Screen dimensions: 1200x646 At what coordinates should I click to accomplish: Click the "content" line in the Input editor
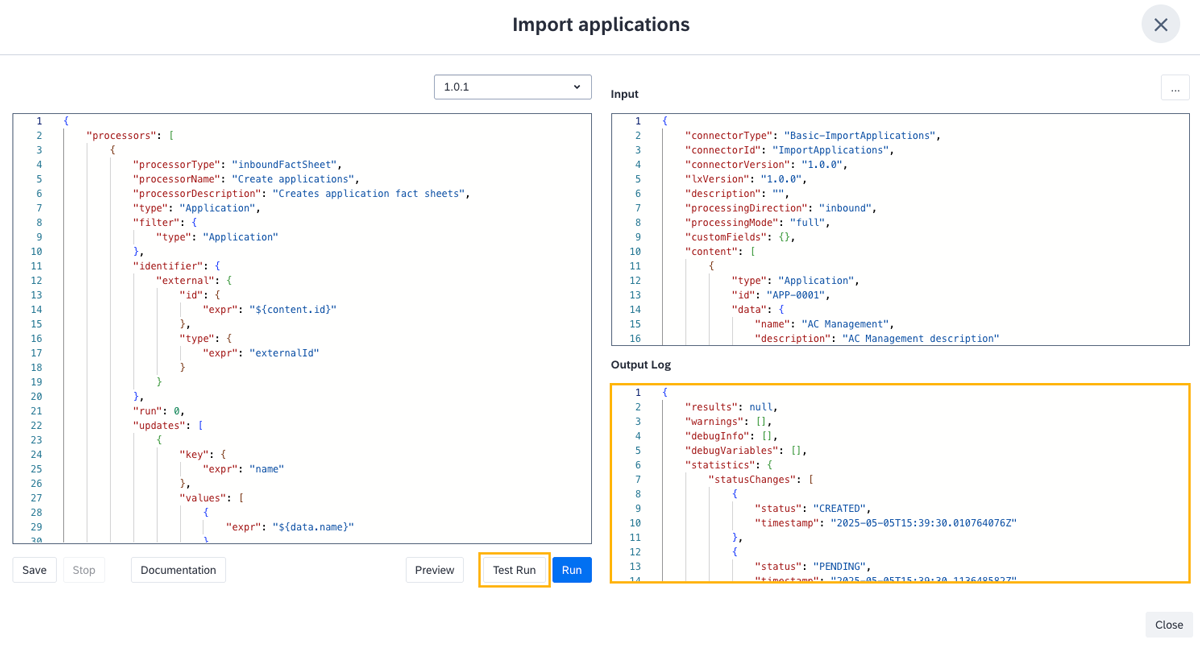[x=720, y=251]
